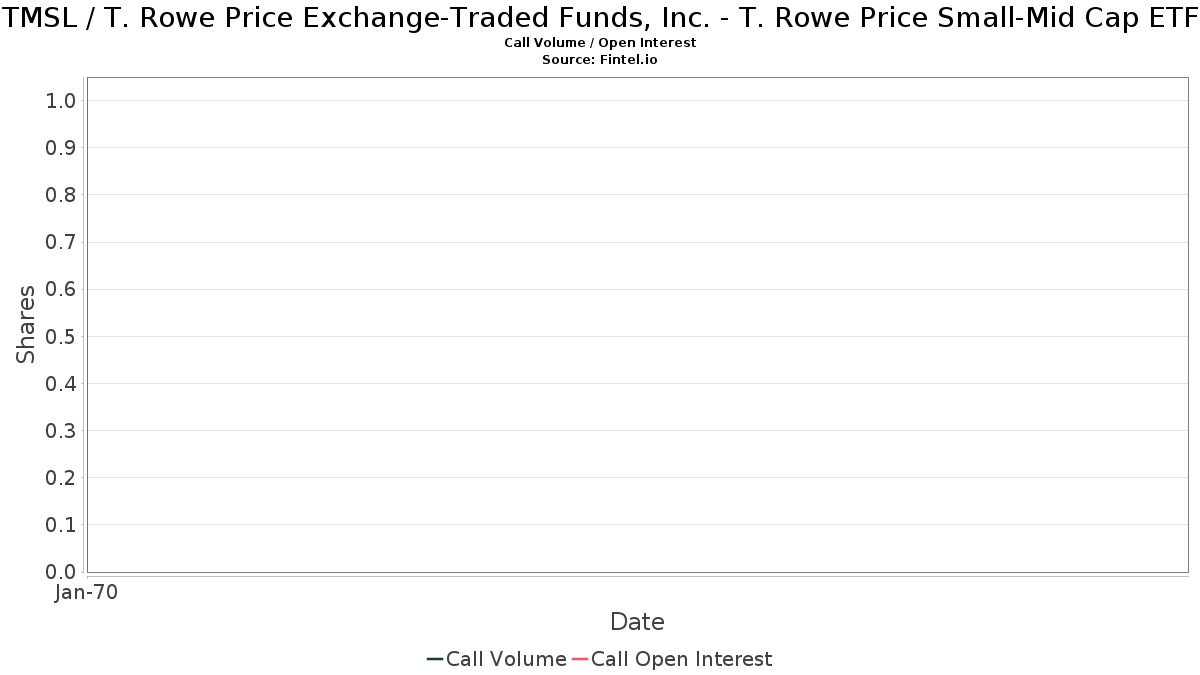Click the Date axis title
The width and height of the screenshot is (1200, 675).
pos(637,622)
